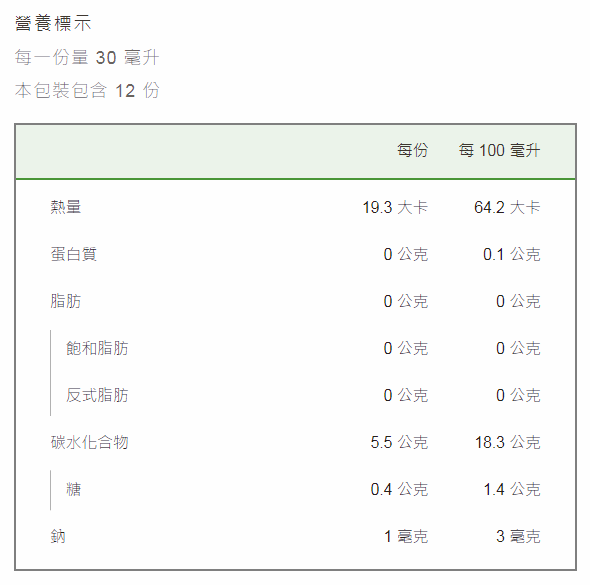Viewport: 590px width, 585px height.
Task: Select the 每一份量 30 毫升 text
Action: [x=87, y=58]
